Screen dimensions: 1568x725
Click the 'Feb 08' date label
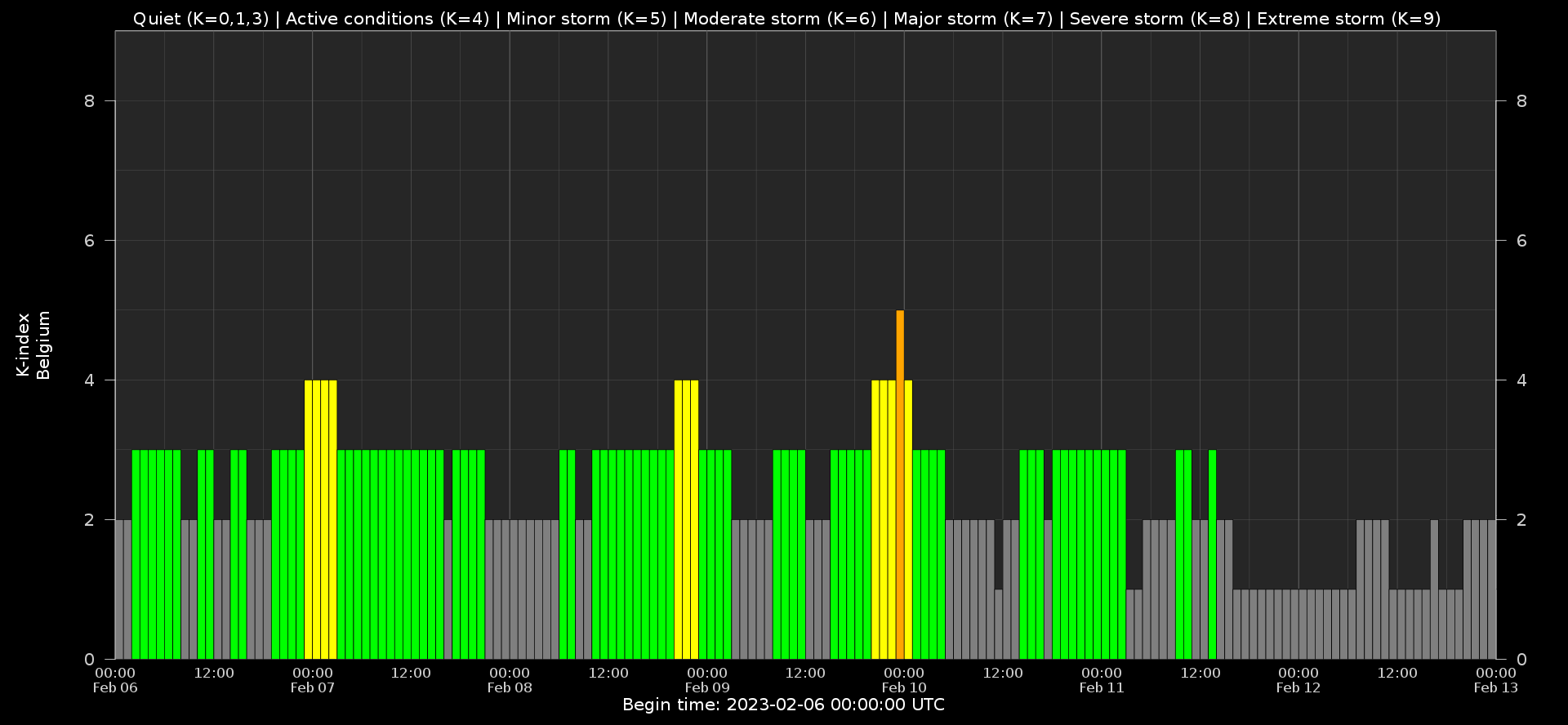pyautogui.click(x=510, y=687)
